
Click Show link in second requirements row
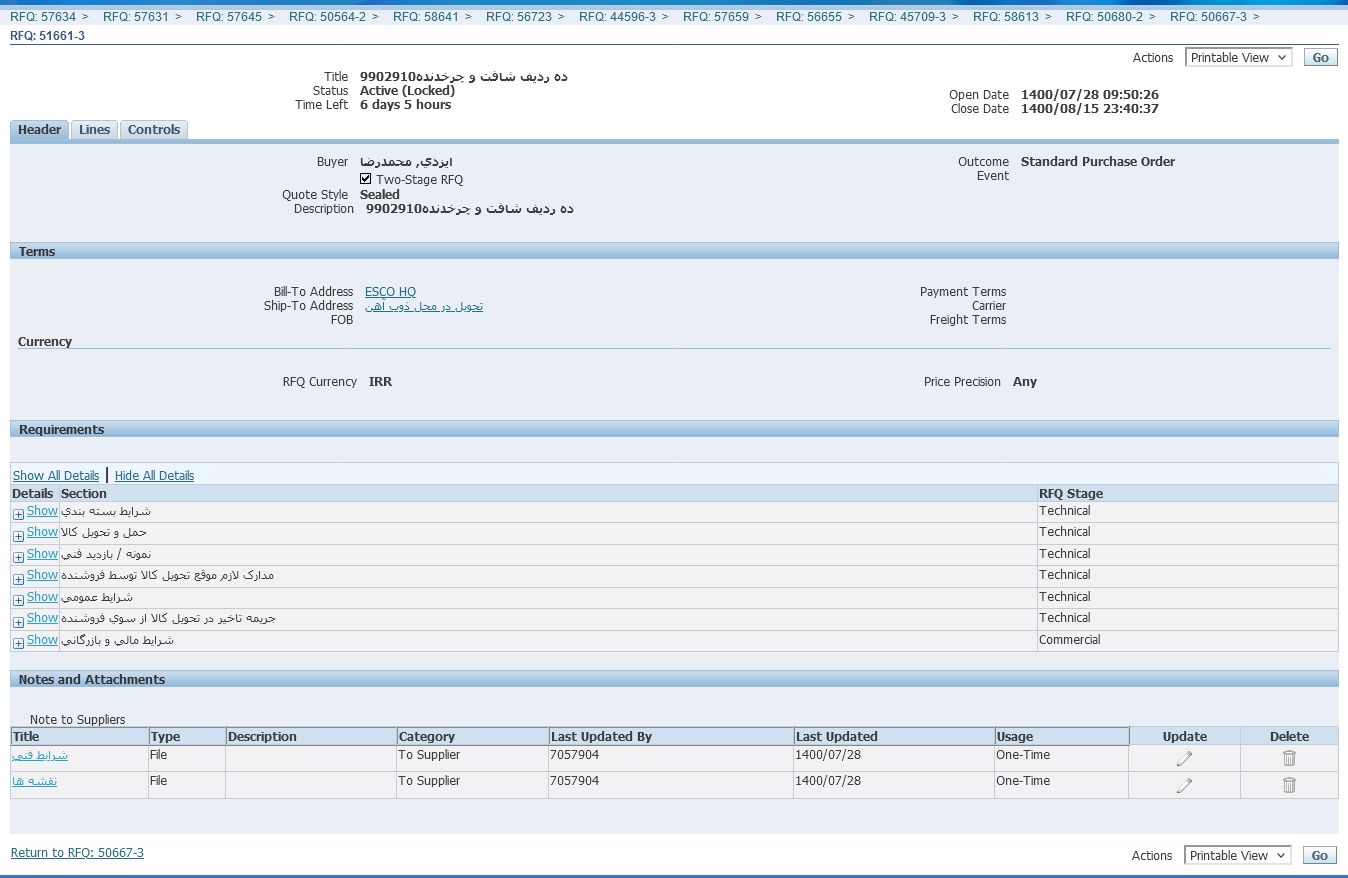(x=42, y=532)
